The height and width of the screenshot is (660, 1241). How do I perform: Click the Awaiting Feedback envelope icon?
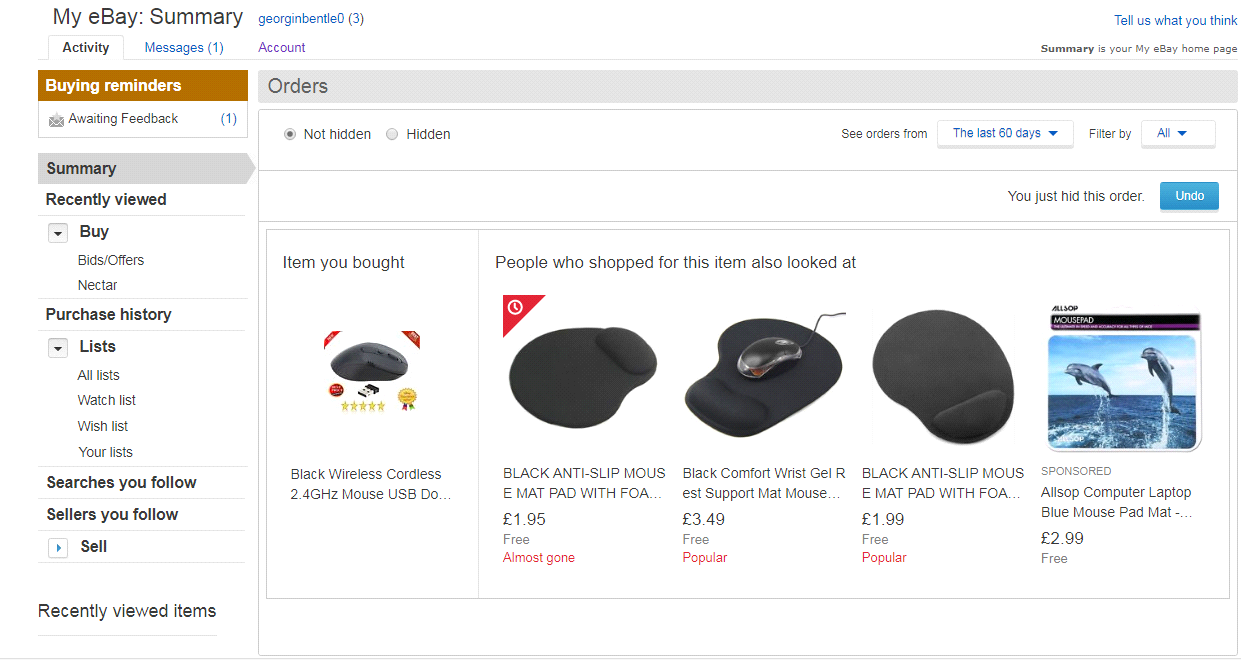pyautogui.click(x=56, y=120)
